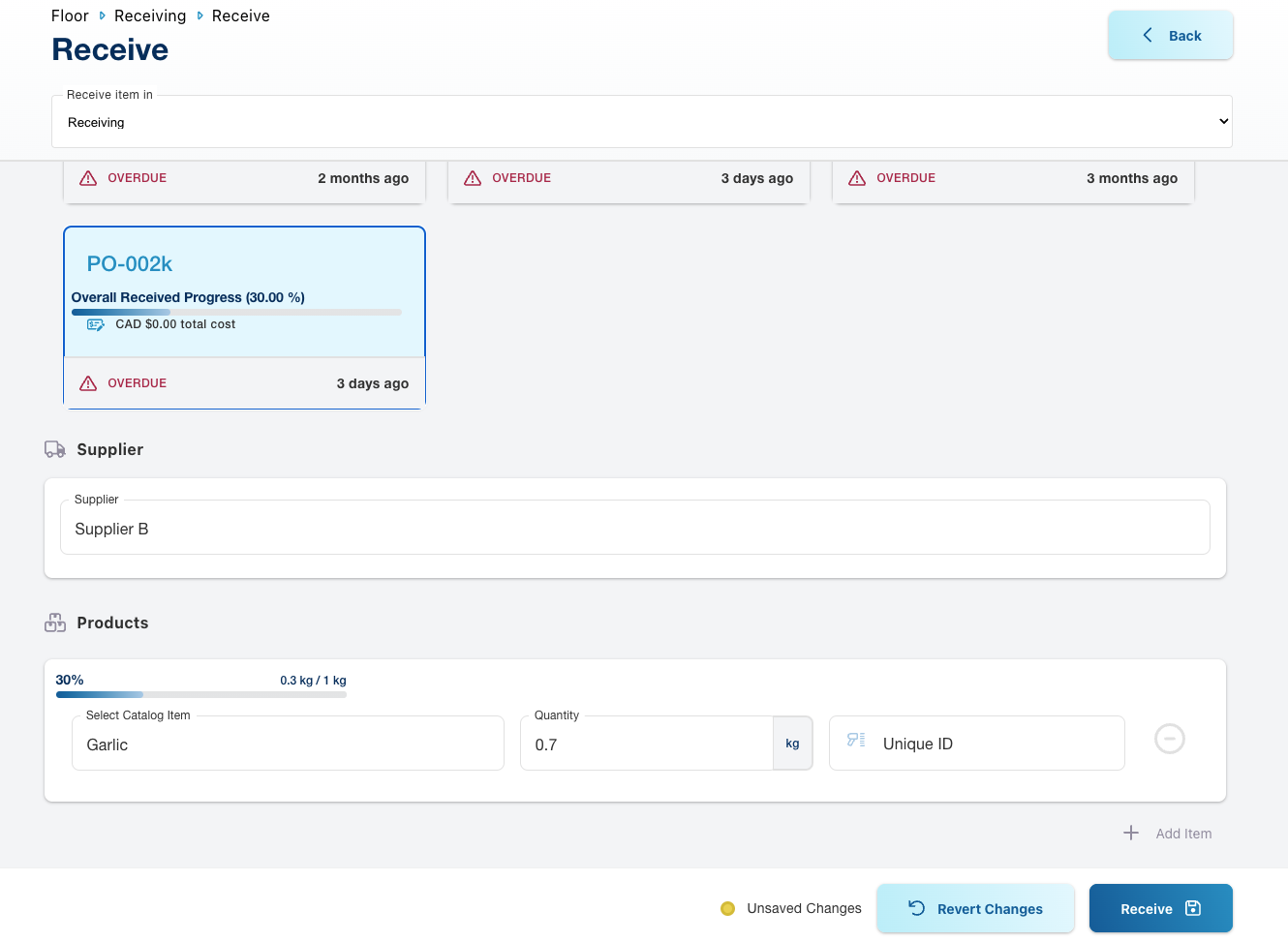
Task: Click the total cost icon on PO-002k
Action: pyautogui.click(x=96, y=324)
